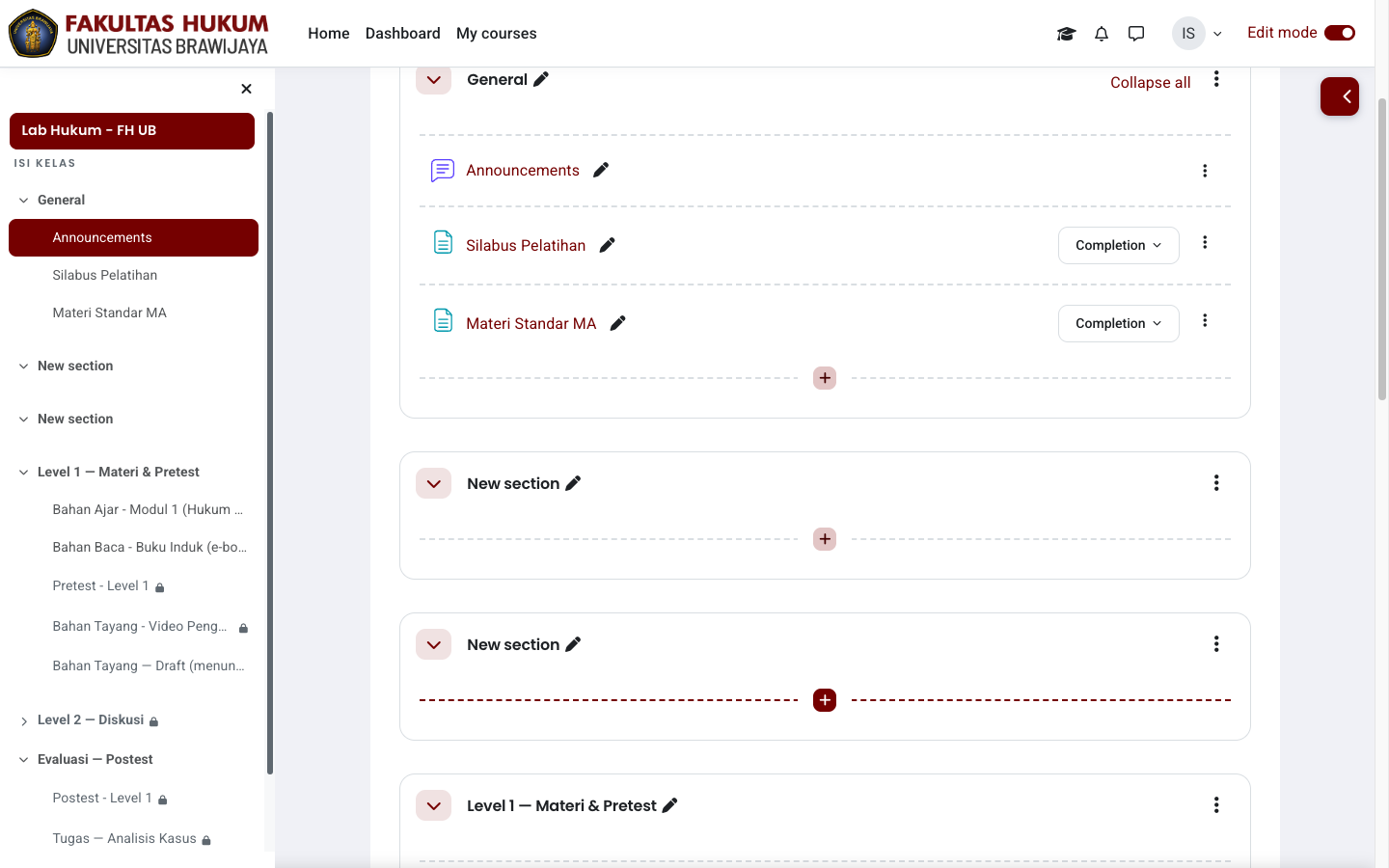Click the Silabus Pelatihan page icon
Image resolution: width=1389 pixels, height=868 pixels.
point(443,242)
